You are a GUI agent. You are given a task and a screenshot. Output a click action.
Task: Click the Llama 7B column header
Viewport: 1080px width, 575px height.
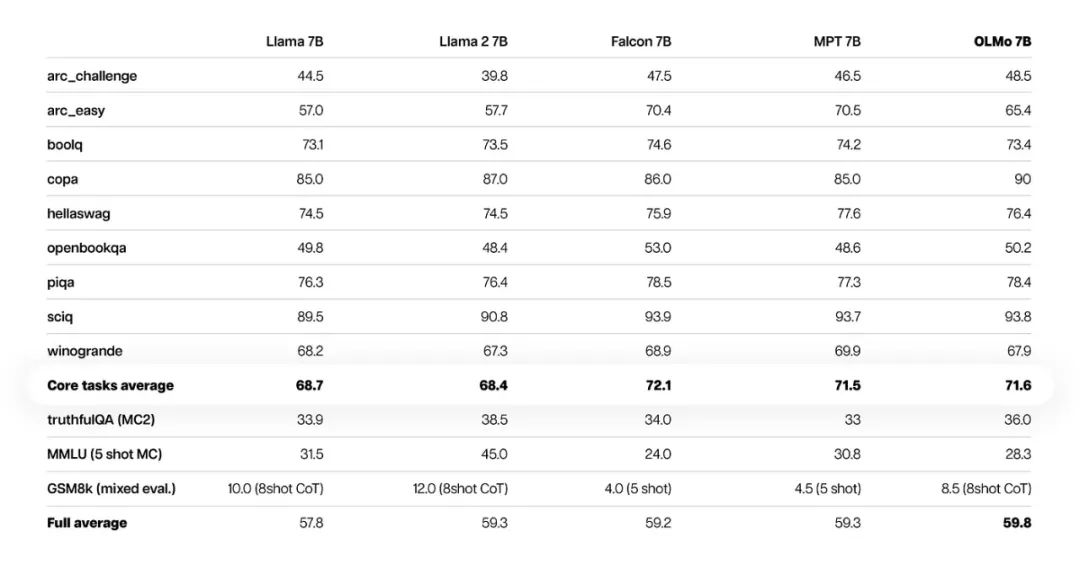(294, 41)
